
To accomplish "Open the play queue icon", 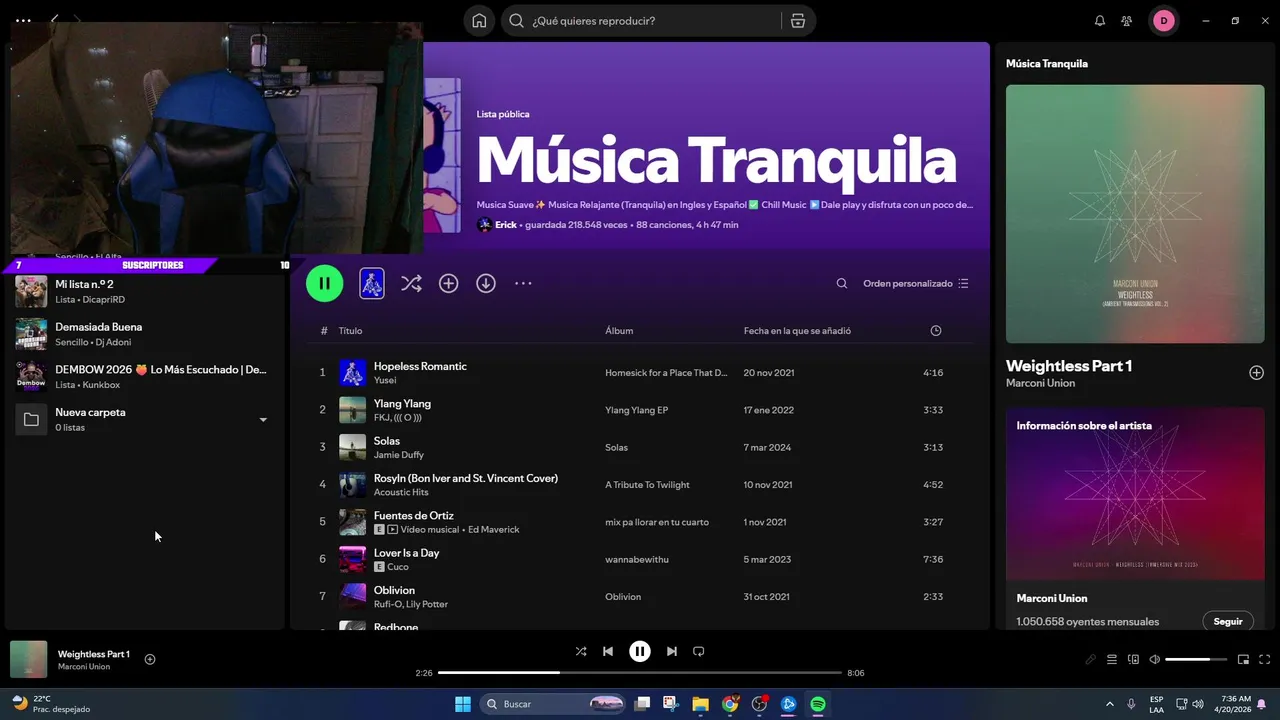I will pos(1111,659).
